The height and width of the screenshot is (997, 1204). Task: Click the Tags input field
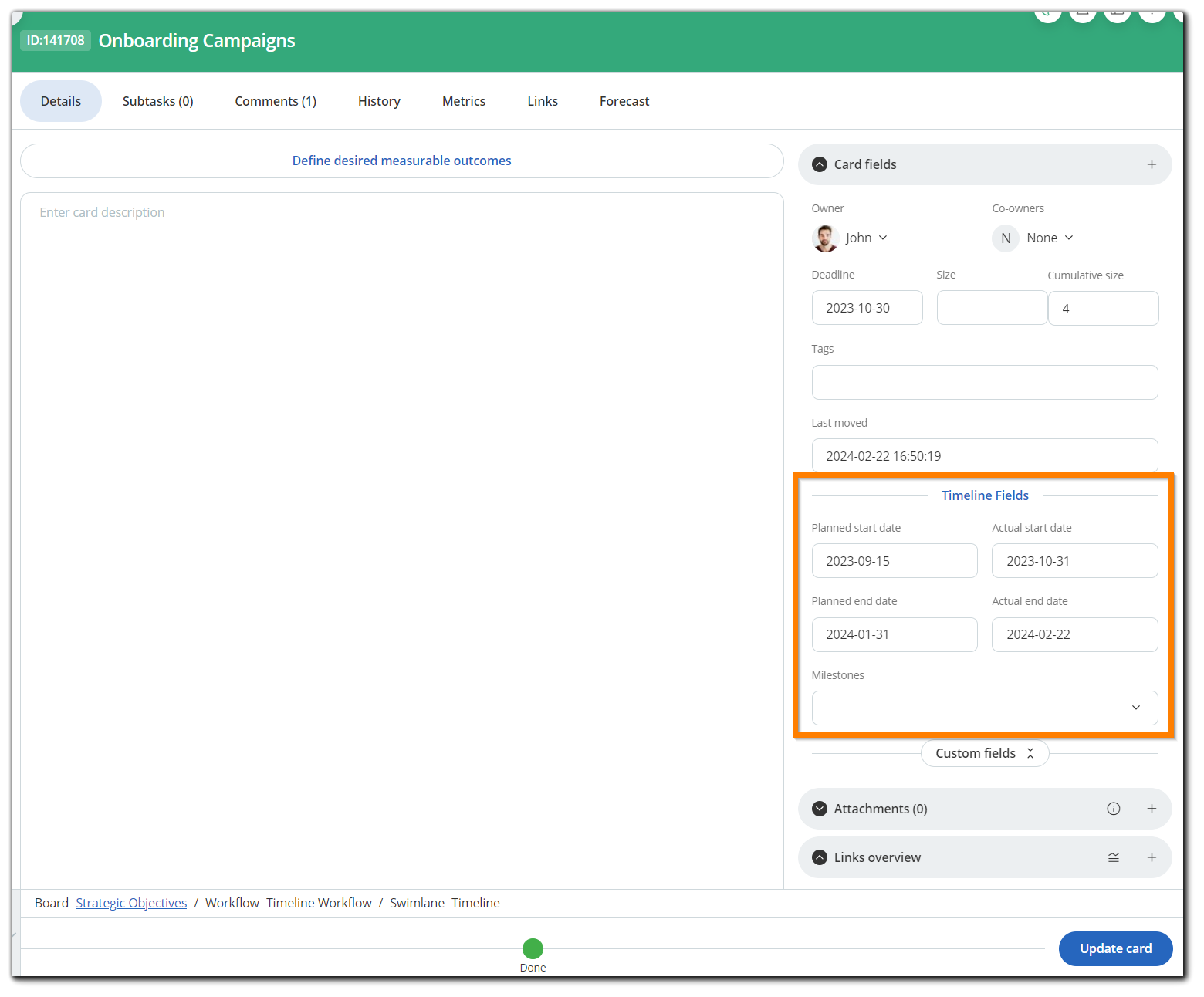(984, 382)
